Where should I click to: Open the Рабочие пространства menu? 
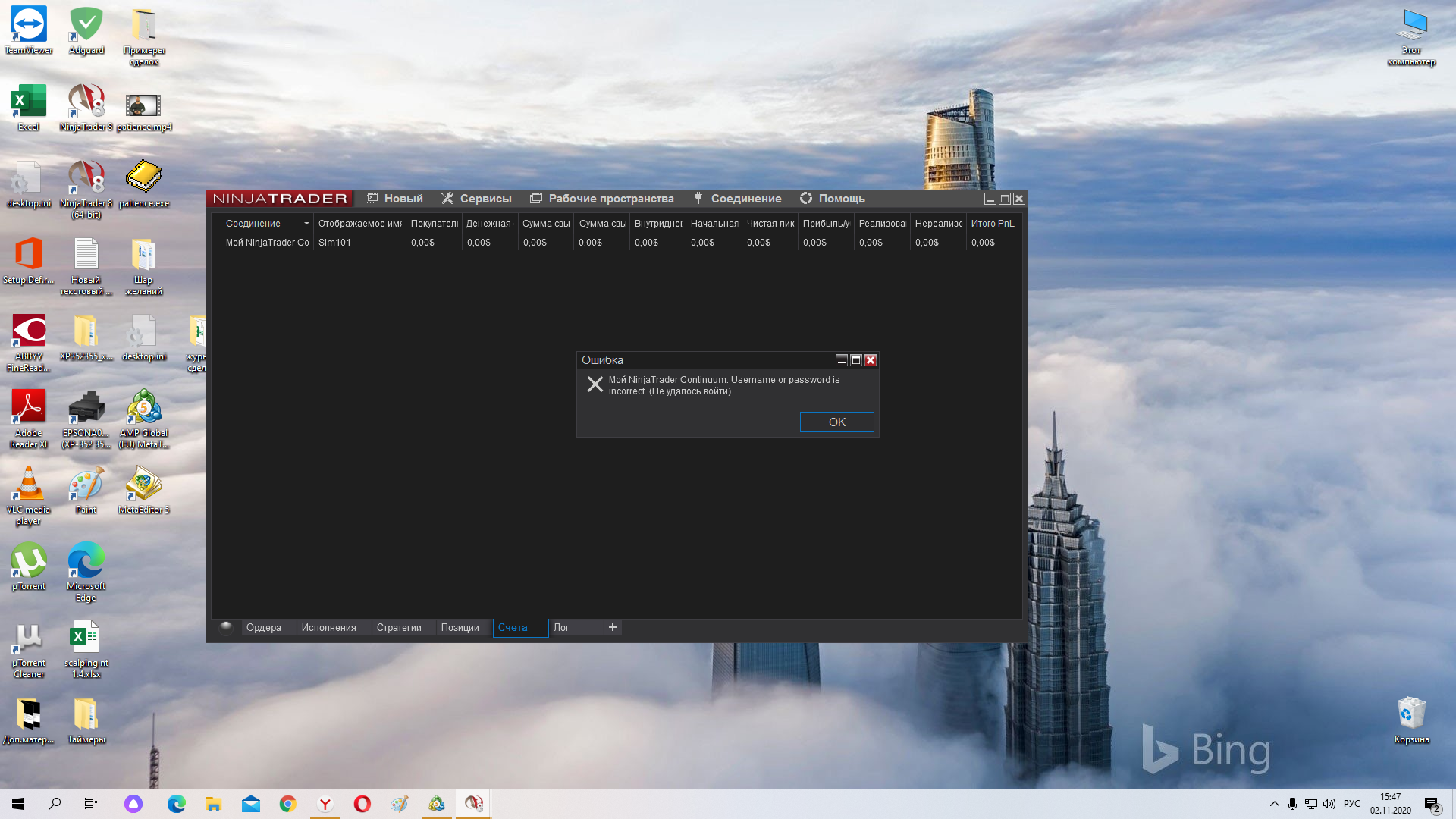point(602,199)
